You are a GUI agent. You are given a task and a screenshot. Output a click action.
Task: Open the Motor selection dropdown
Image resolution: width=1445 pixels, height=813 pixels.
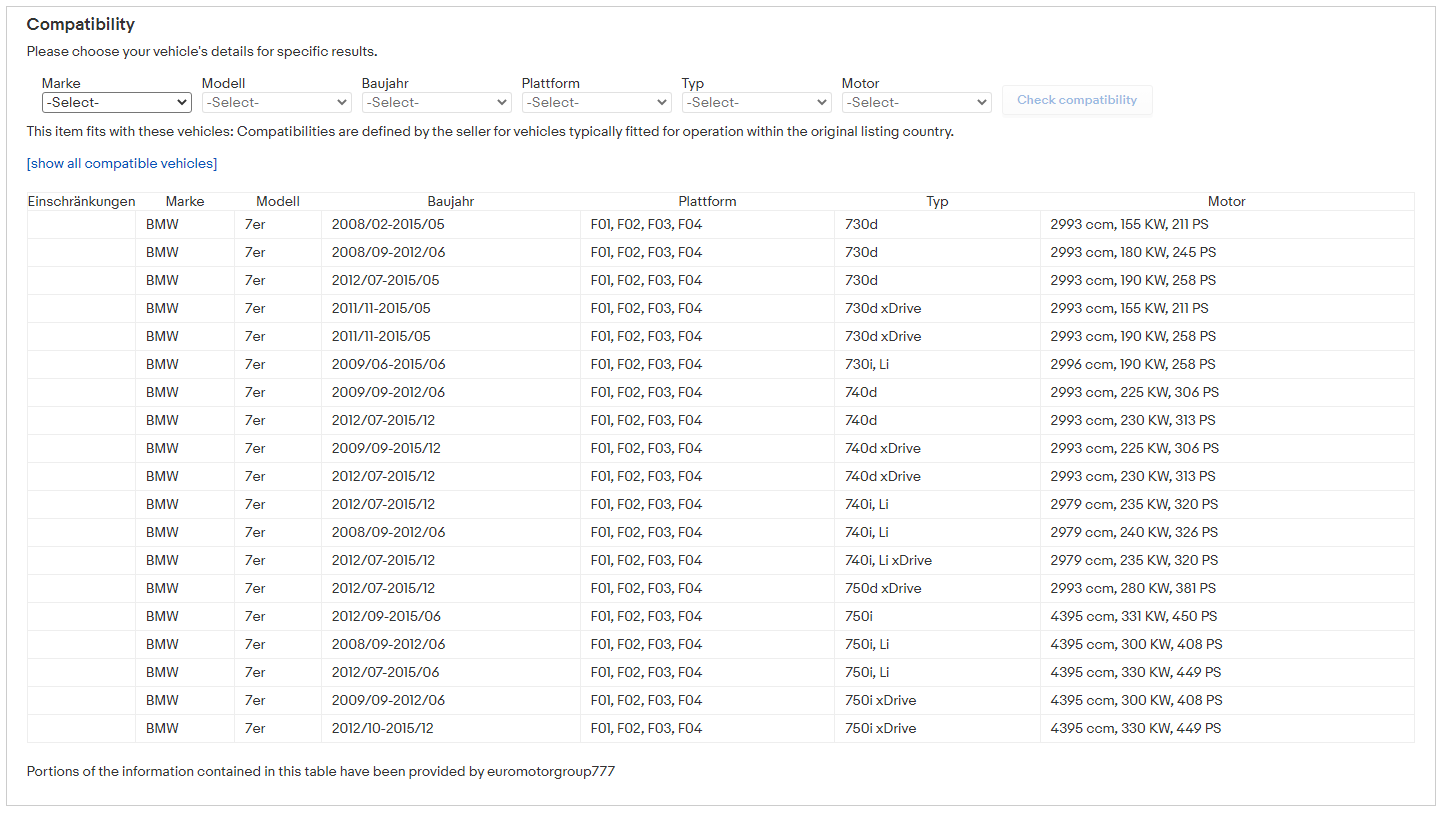[x=916, y=102]
